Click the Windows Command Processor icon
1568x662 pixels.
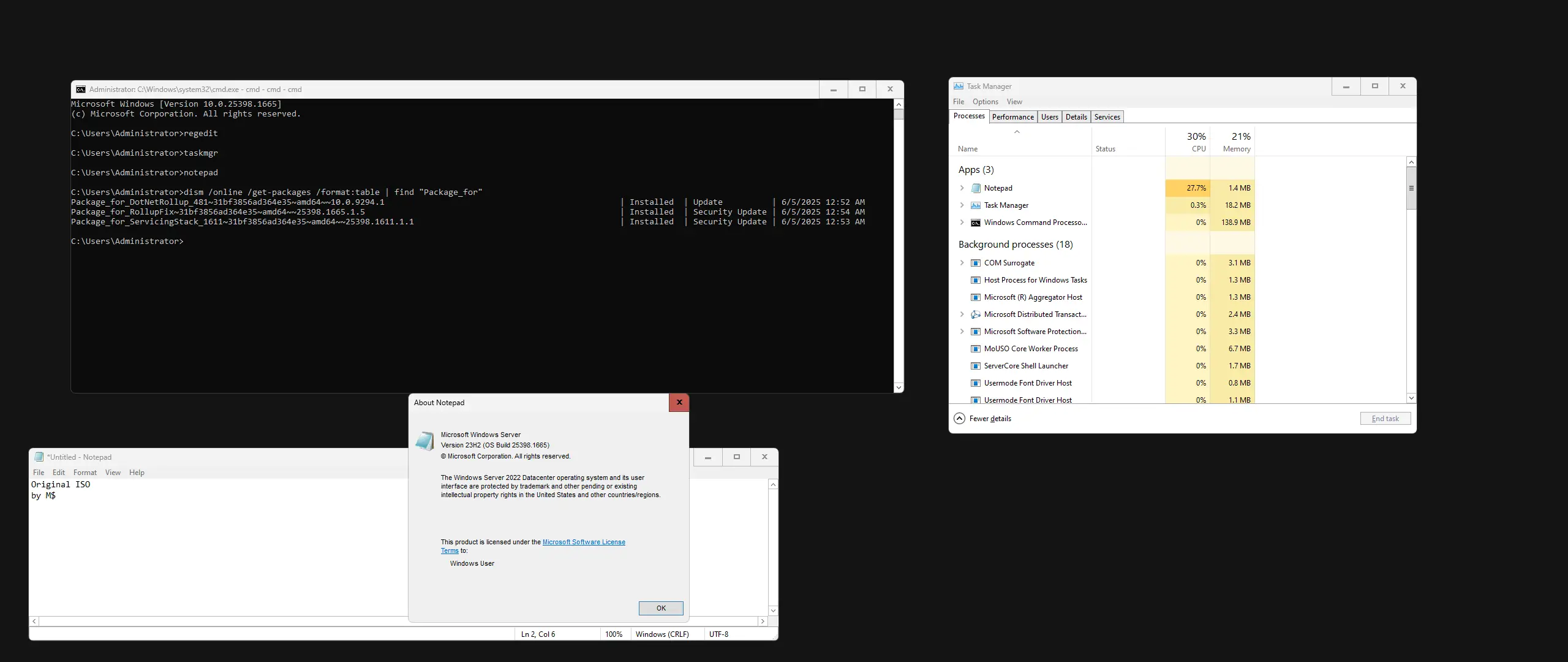[x=976, y=223]
